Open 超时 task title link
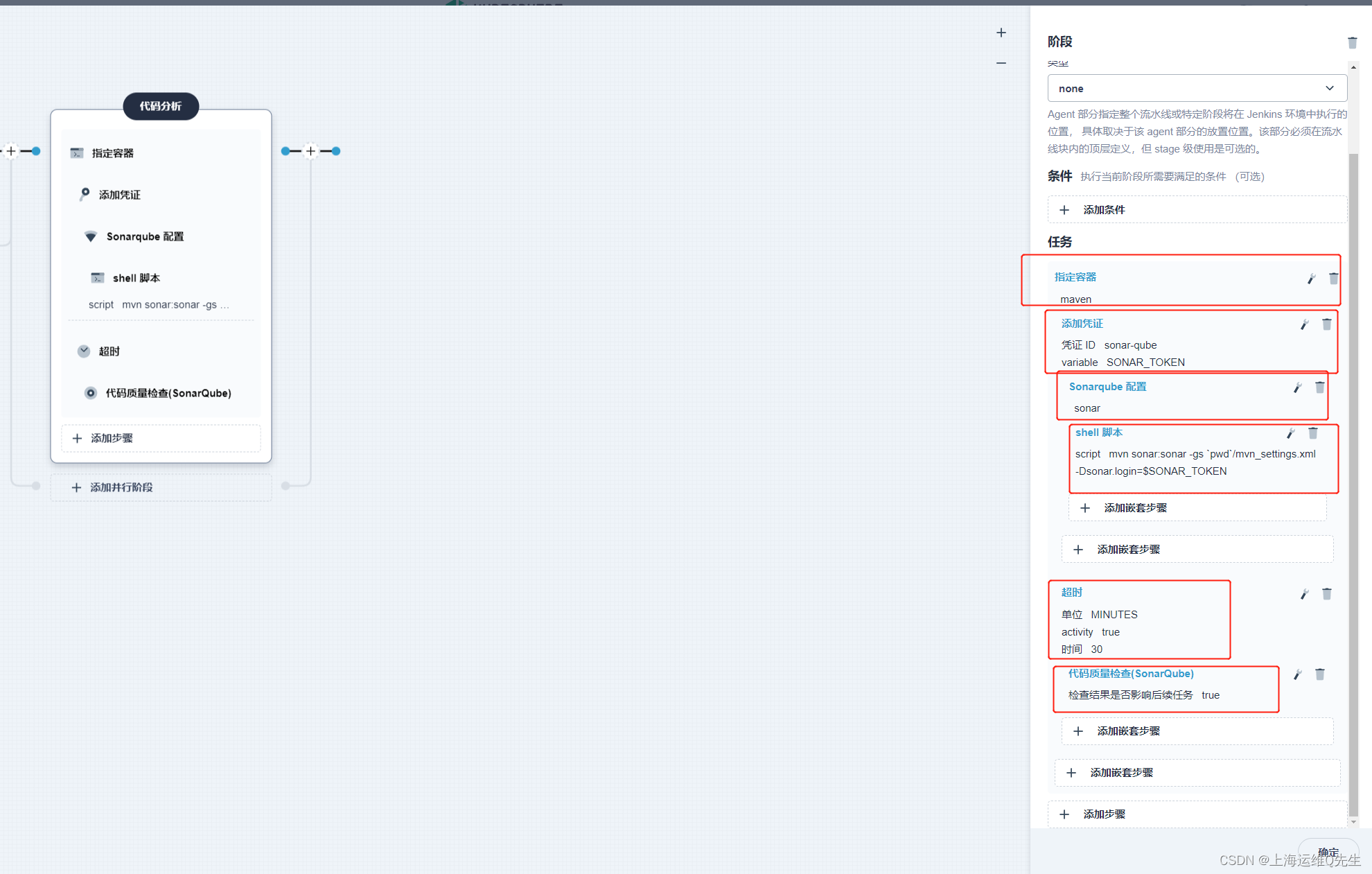1372x874 pixels. coord(1071,593)
